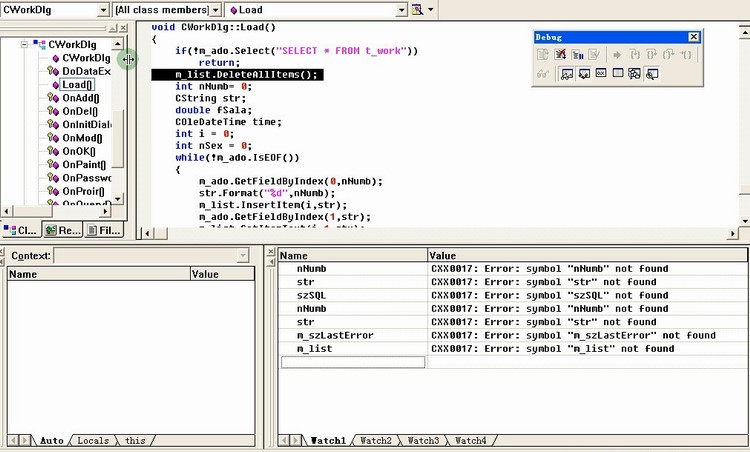Switch to the Locals tab
Viewport: 750px width, 452px height.
(x=93, y=441)
